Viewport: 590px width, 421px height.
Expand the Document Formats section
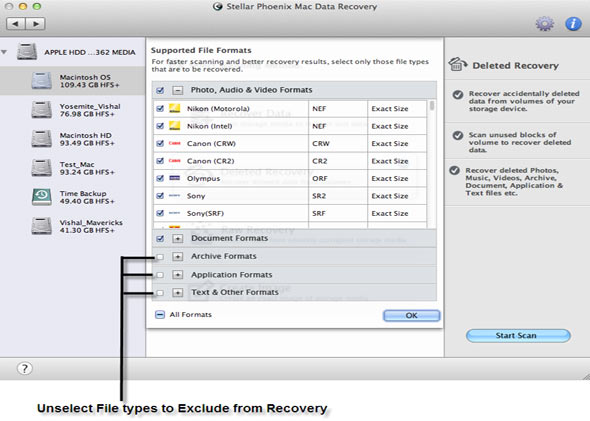(178, 238)
